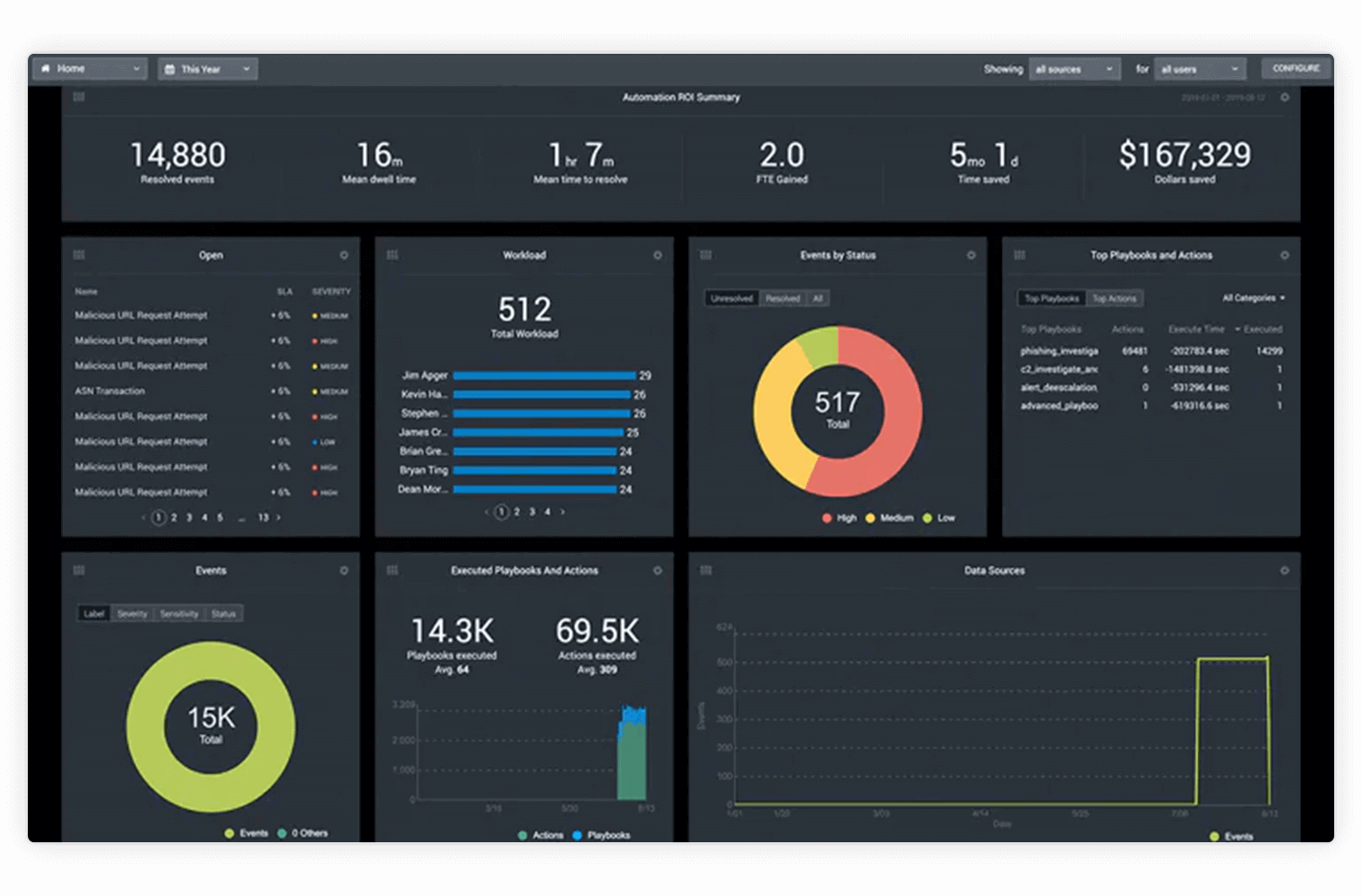
Task: Toggle Playbooks legend in Executed Playbooks chart
Action: 601,835
